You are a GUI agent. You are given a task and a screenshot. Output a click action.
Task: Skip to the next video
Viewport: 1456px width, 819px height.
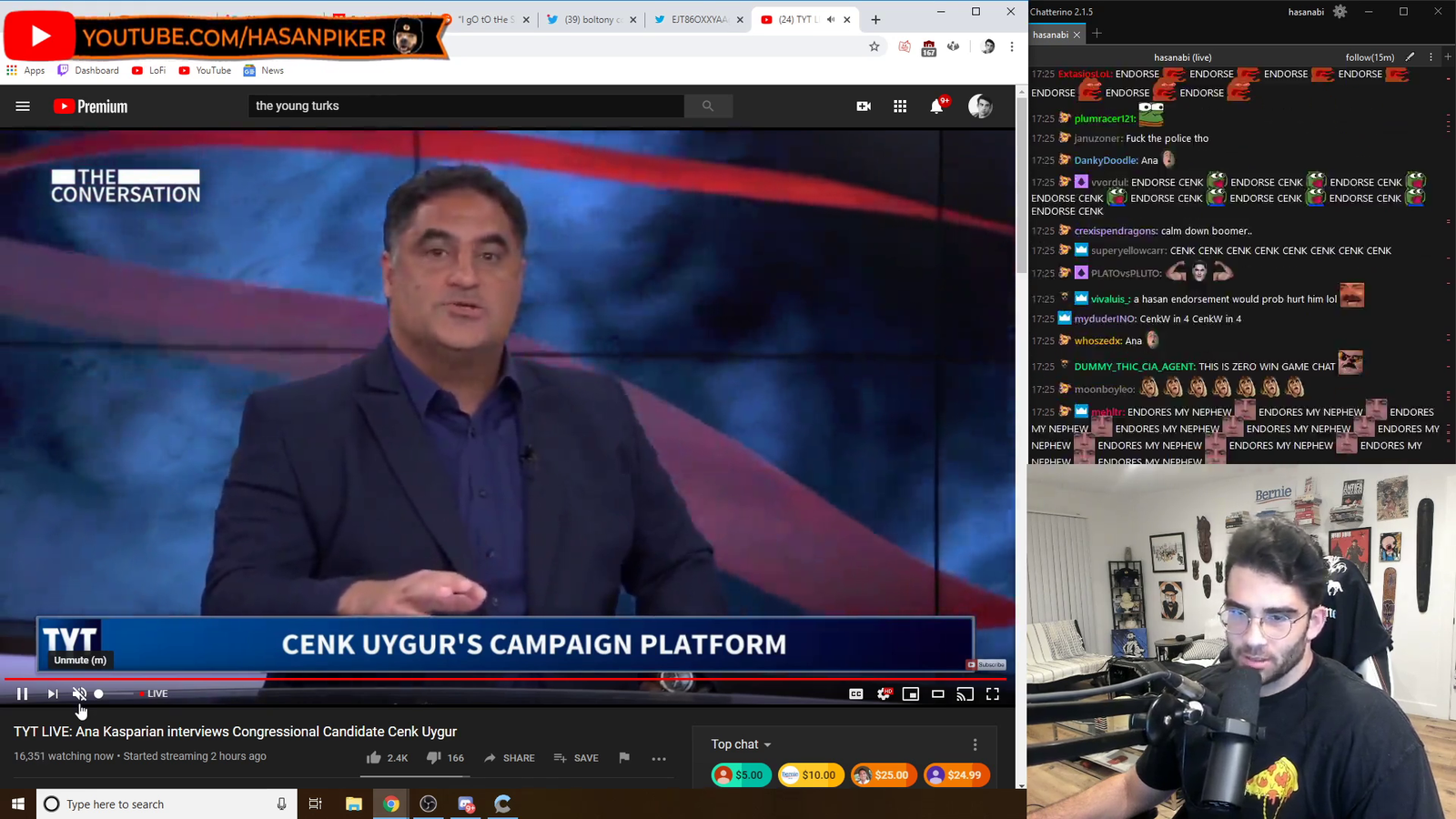[x=53, y=693]
